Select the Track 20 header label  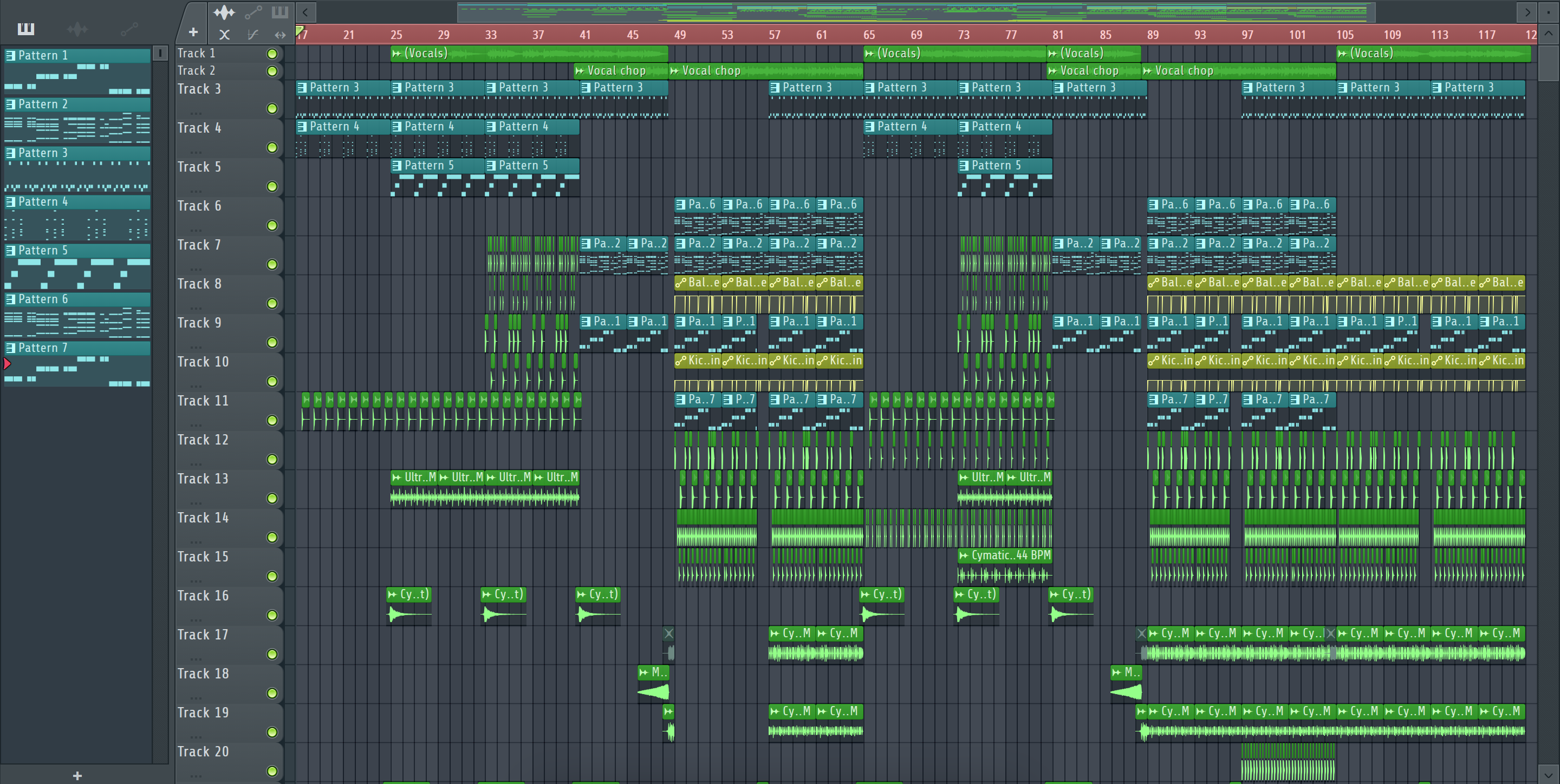(x=203, y=752)
